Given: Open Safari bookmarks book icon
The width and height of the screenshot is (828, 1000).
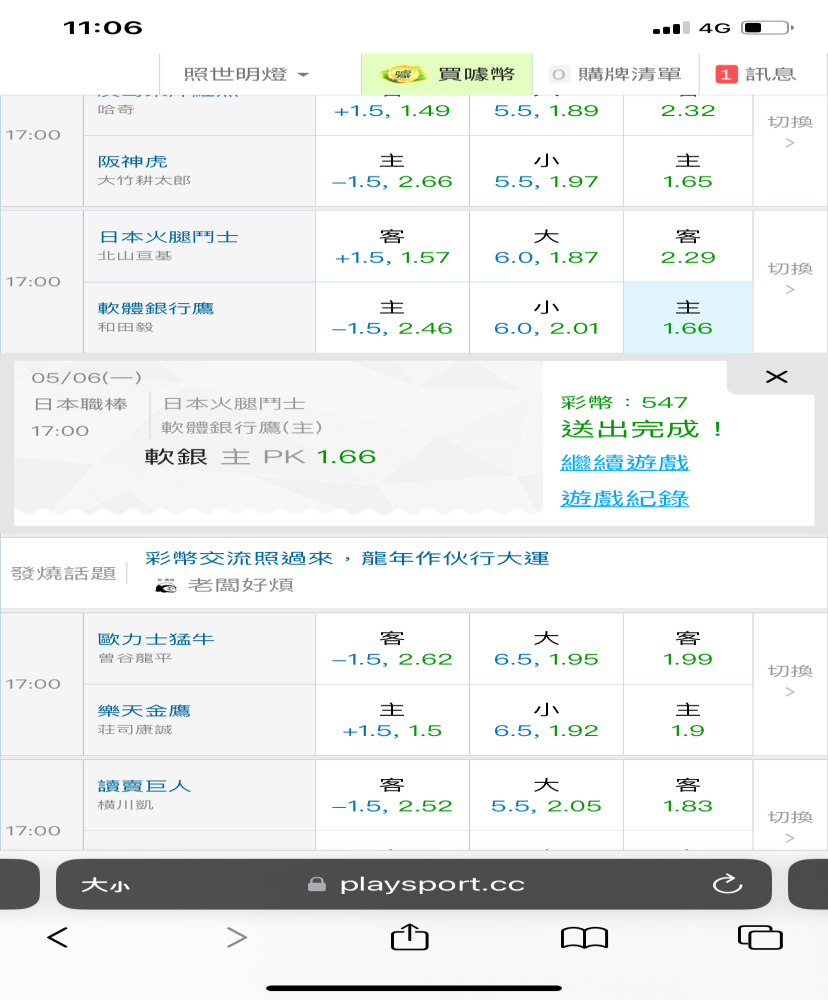Looking at the screenshot, I should coord(584,938).
